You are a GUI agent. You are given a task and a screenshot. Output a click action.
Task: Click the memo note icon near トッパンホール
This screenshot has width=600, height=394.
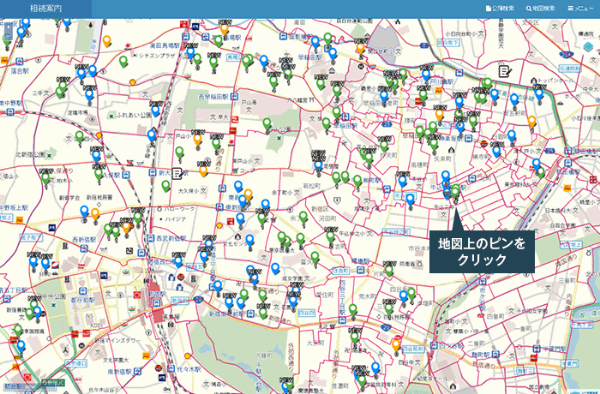[x=505, y=71]
